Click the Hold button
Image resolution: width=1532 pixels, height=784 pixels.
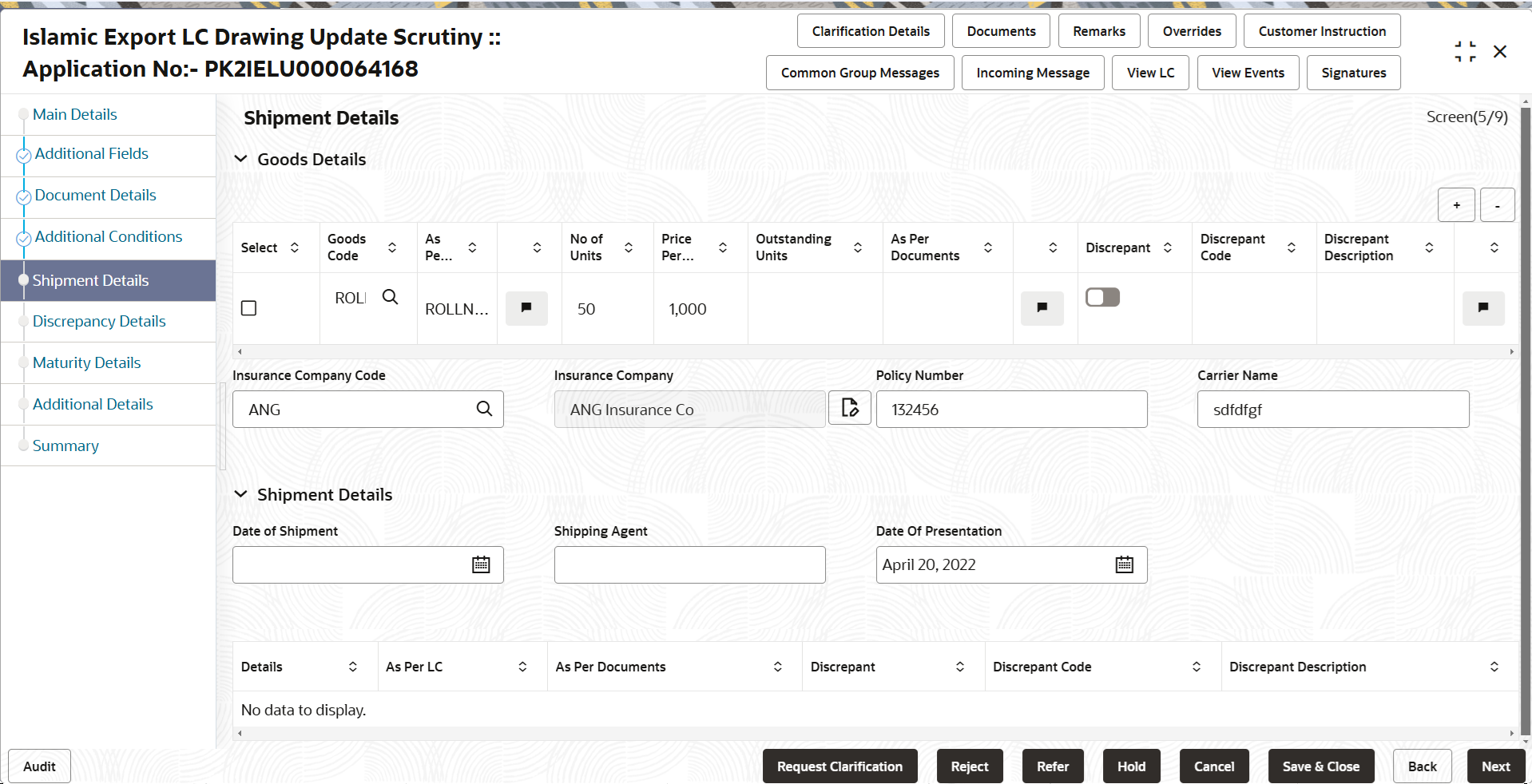1131,766
